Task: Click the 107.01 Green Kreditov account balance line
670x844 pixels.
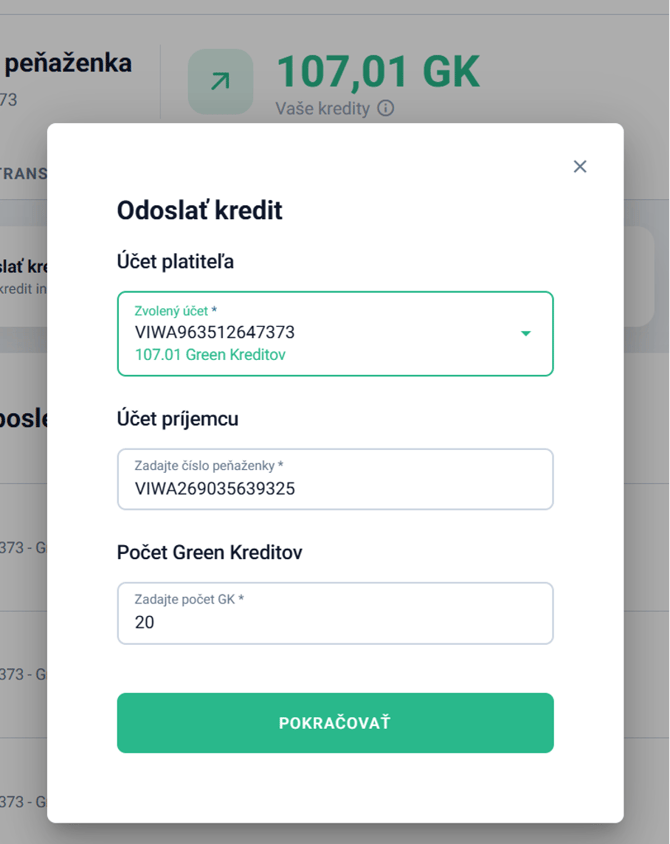Action: 210,355
